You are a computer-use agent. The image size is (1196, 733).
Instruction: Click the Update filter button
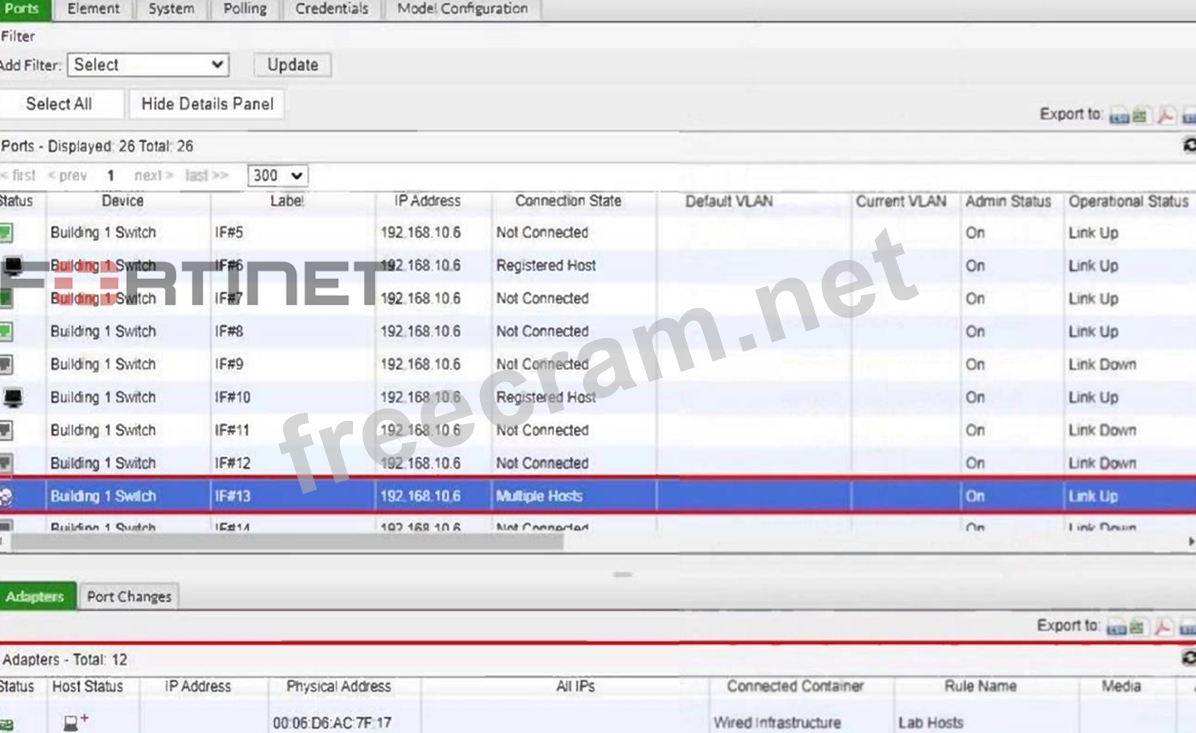pyautogui.click(x=292, y=65)
